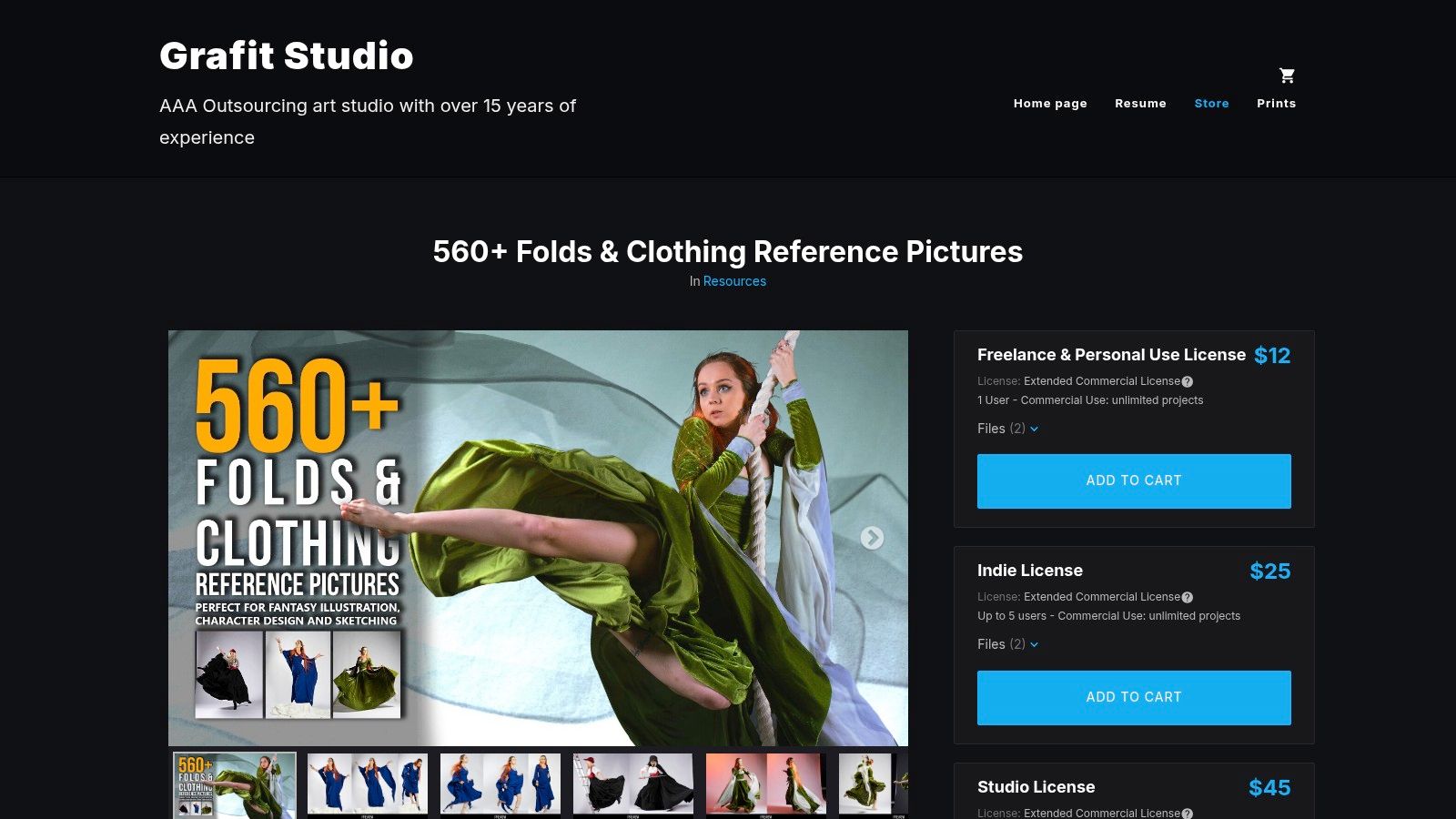Open the shopping cart icon
The image size is (1456, 819).
1287,76
